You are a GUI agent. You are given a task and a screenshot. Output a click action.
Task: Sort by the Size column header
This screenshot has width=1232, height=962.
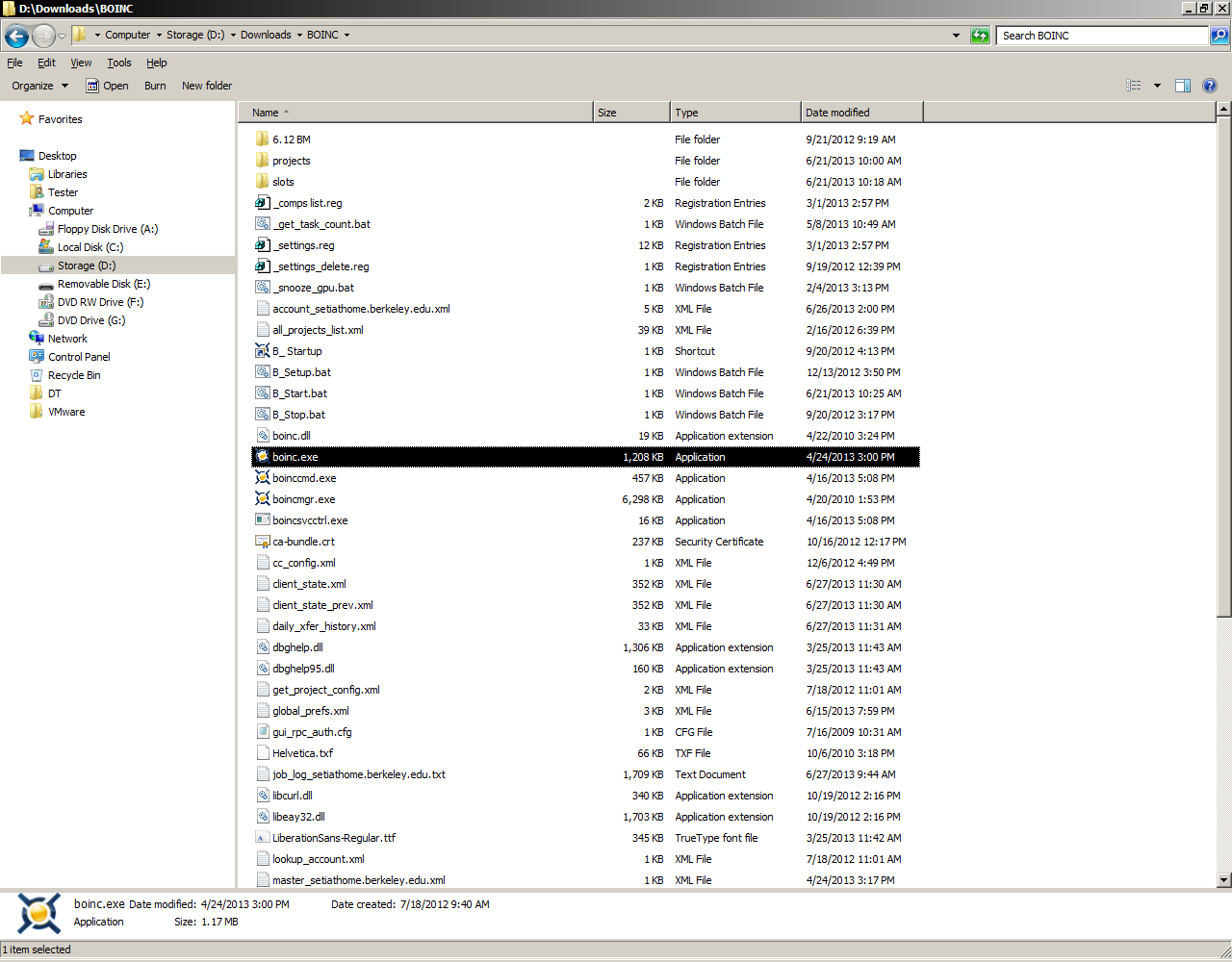click(631, 113)
